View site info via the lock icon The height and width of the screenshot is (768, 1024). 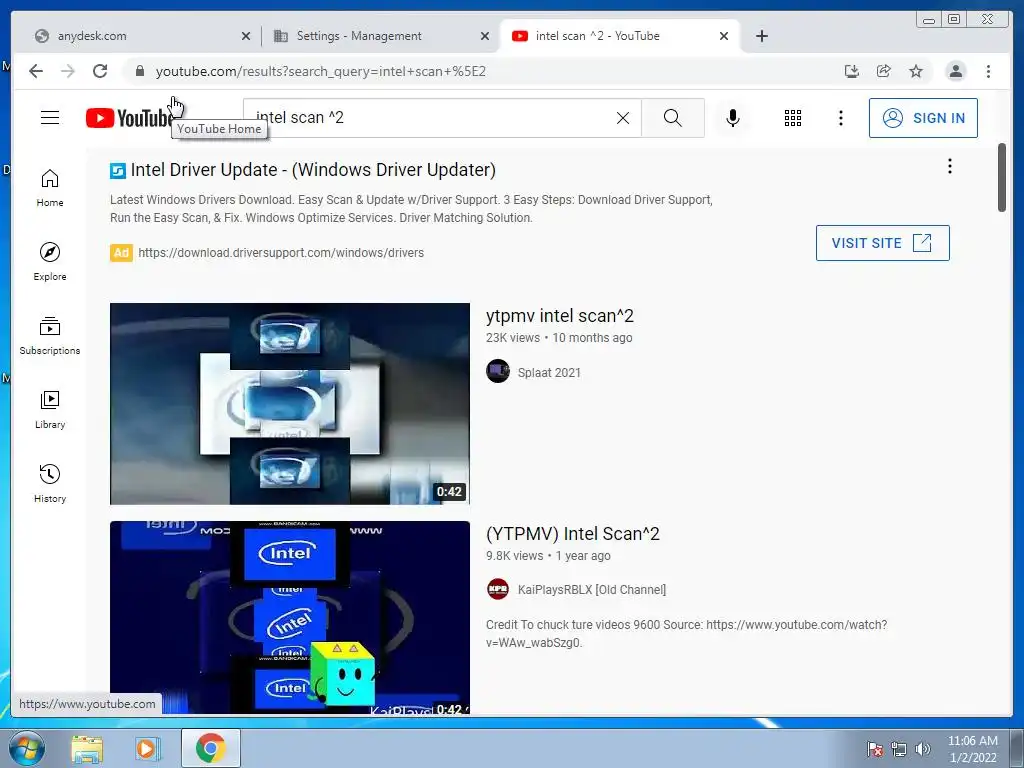139,71
